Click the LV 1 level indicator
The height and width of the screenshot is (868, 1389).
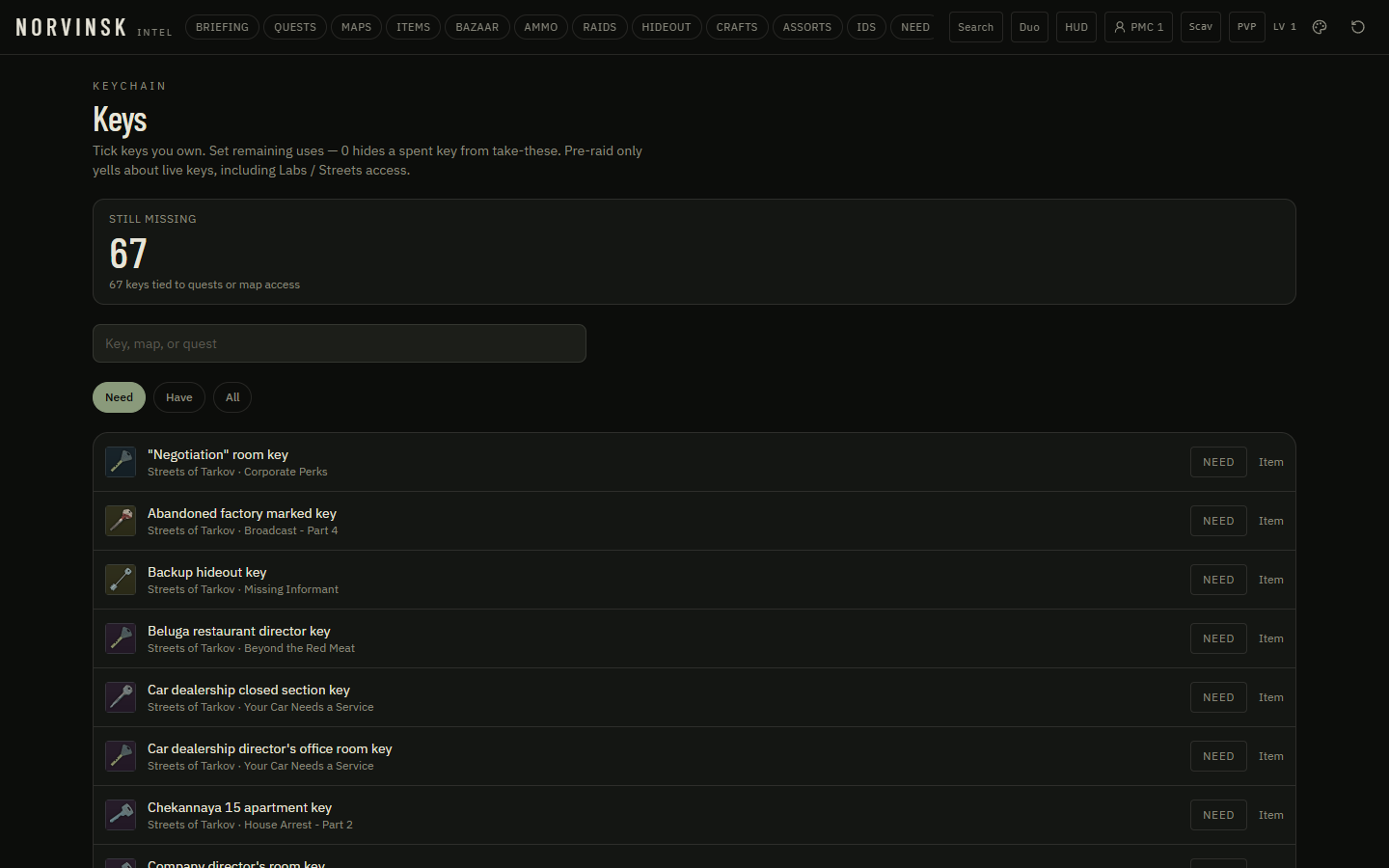click(1285, 27)
